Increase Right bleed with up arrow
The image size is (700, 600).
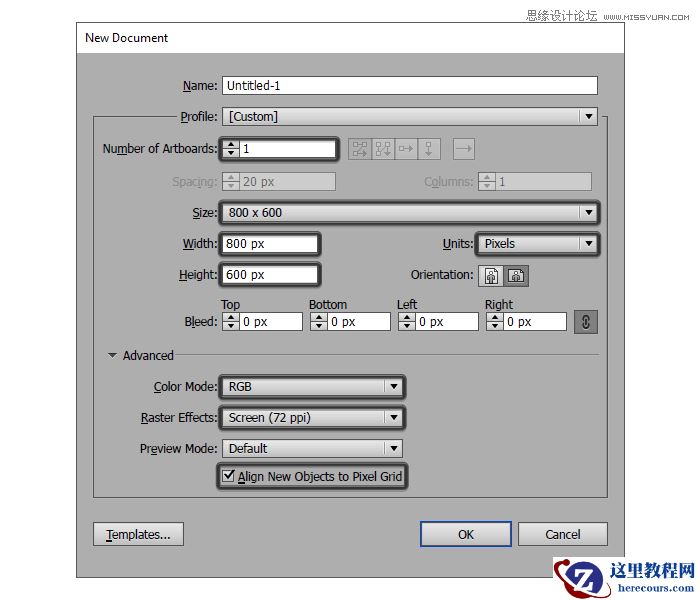495,317
